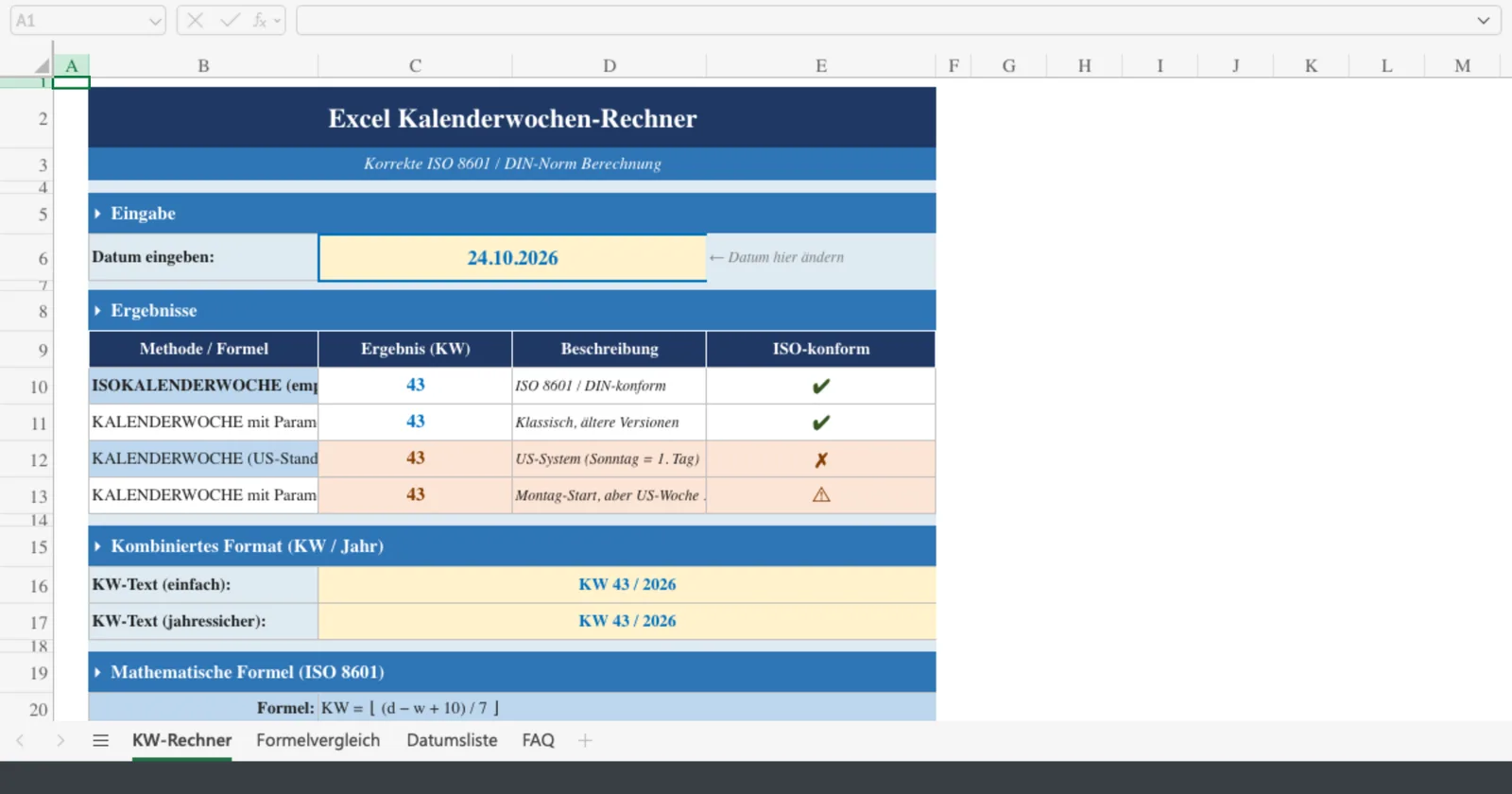Click the Name Box showing A1

coord(79,21)
